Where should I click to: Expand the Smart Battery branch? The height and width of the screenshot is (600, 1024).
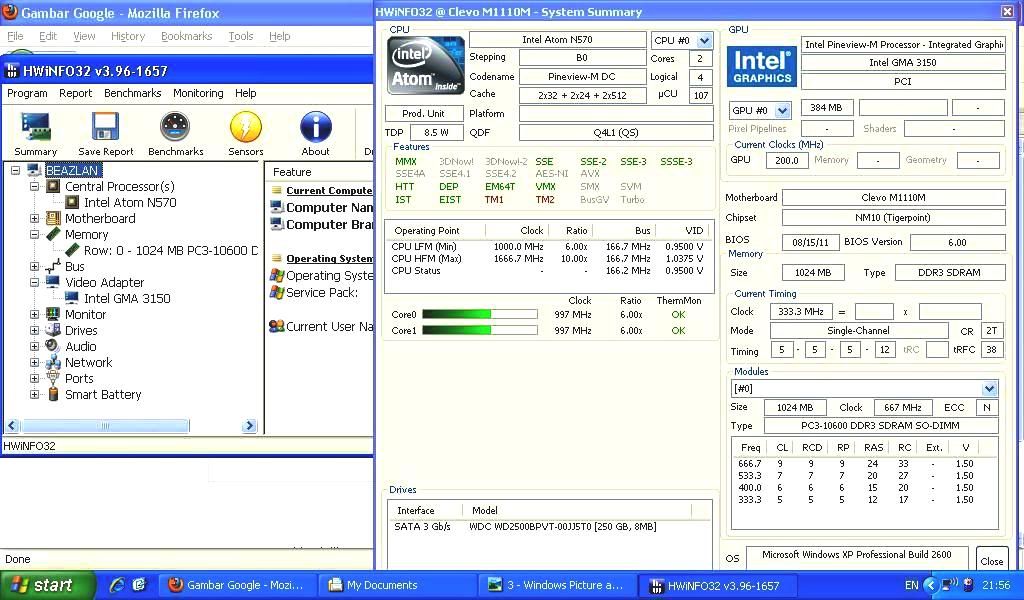pyautogui.click(x=35, y=394)
